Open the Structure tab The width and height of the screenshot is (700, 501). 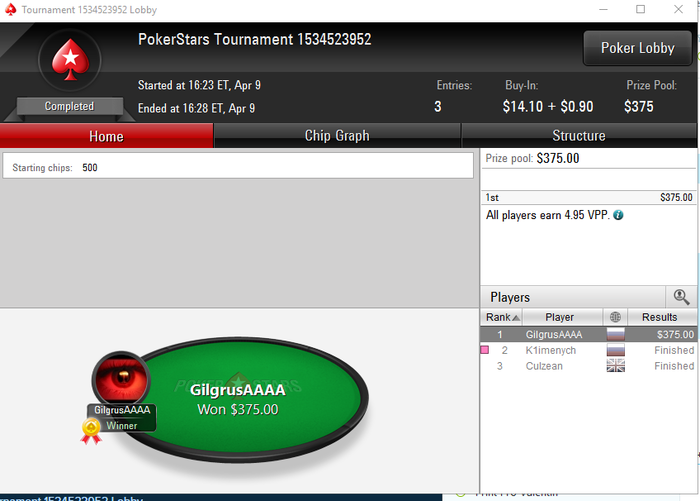coord(579,136)
